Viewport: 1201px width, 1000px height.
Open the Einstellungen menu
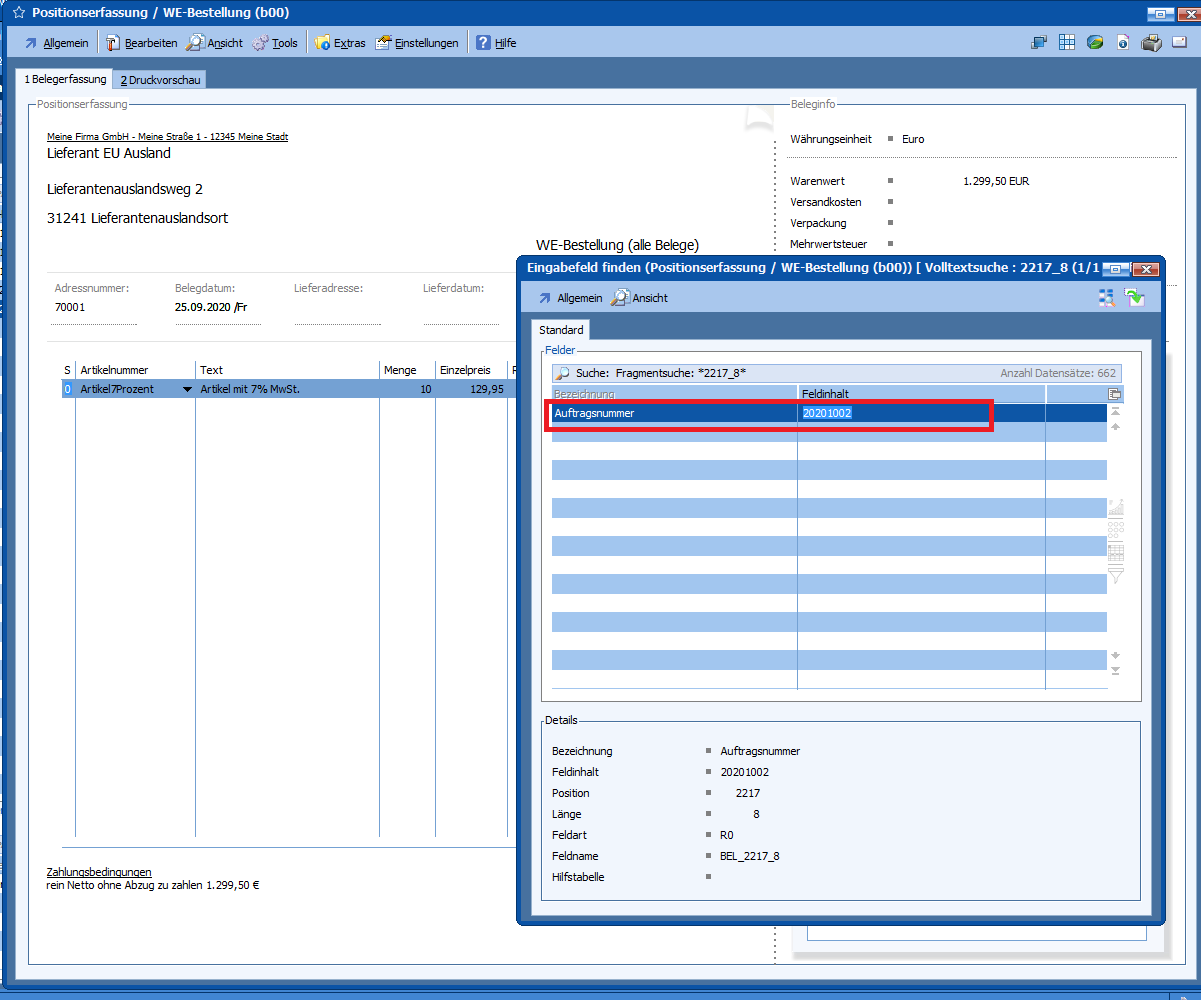pyautogui.click(x=417, y=43)
